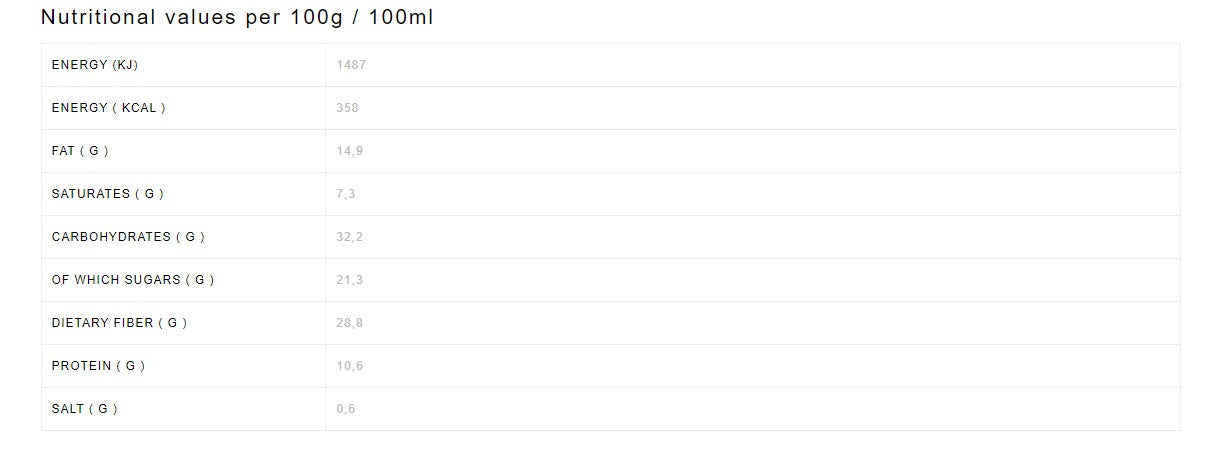
Task: Select the ENERGY (KJ) row label
Action: click(x=95, y=65)
